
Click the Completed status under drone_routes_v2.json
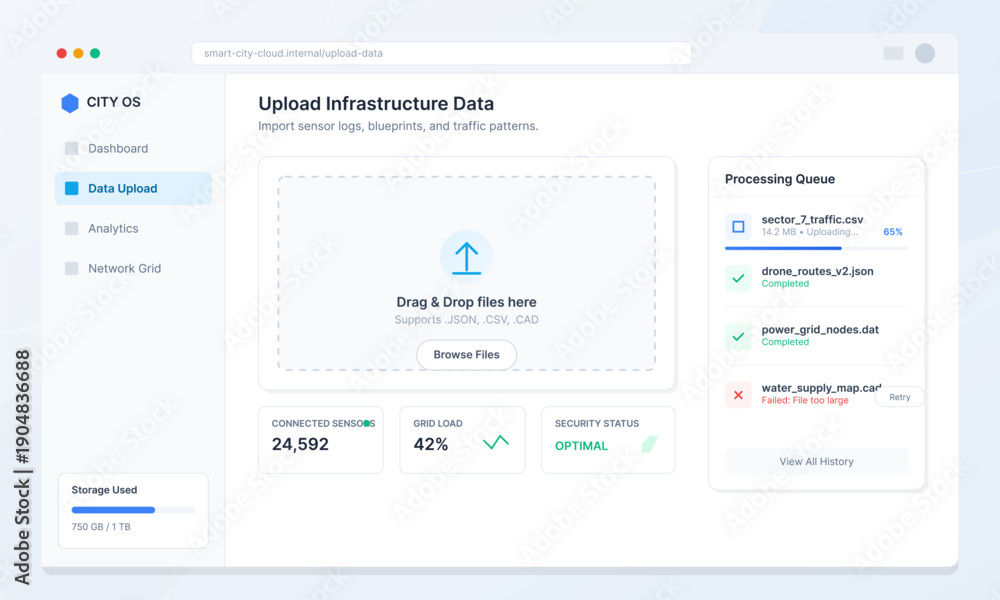(785, 284)
